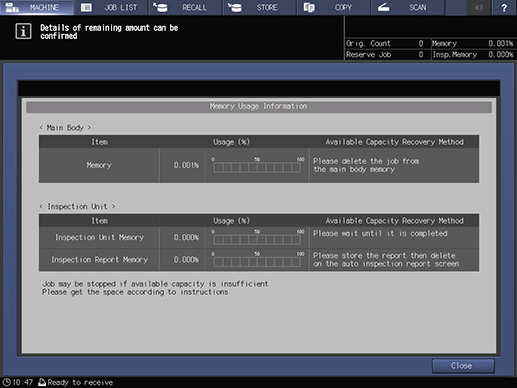
Task: Click the information icon beside message
Action: point(23,31)
